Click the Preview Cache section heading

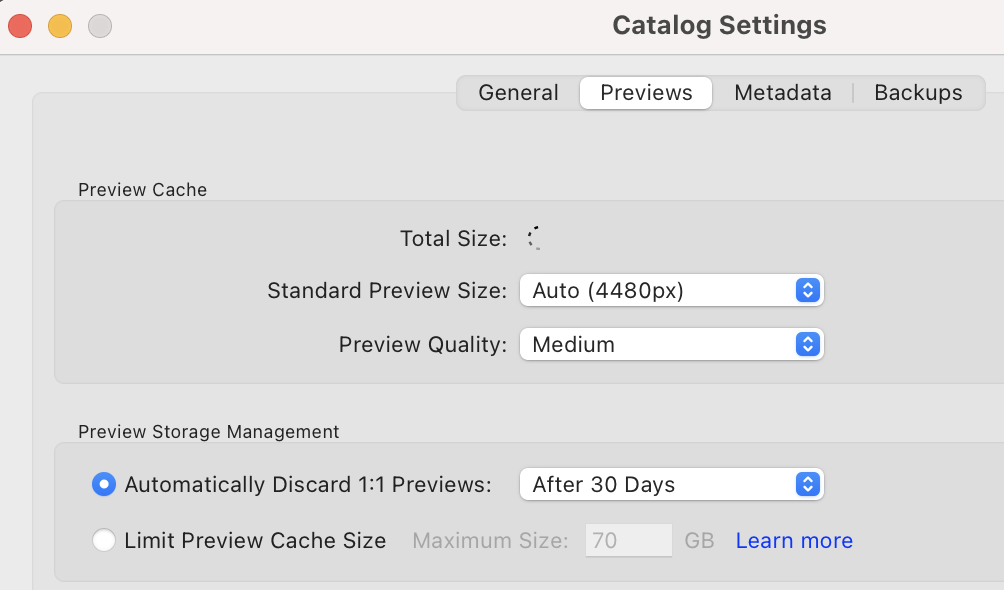142,190
